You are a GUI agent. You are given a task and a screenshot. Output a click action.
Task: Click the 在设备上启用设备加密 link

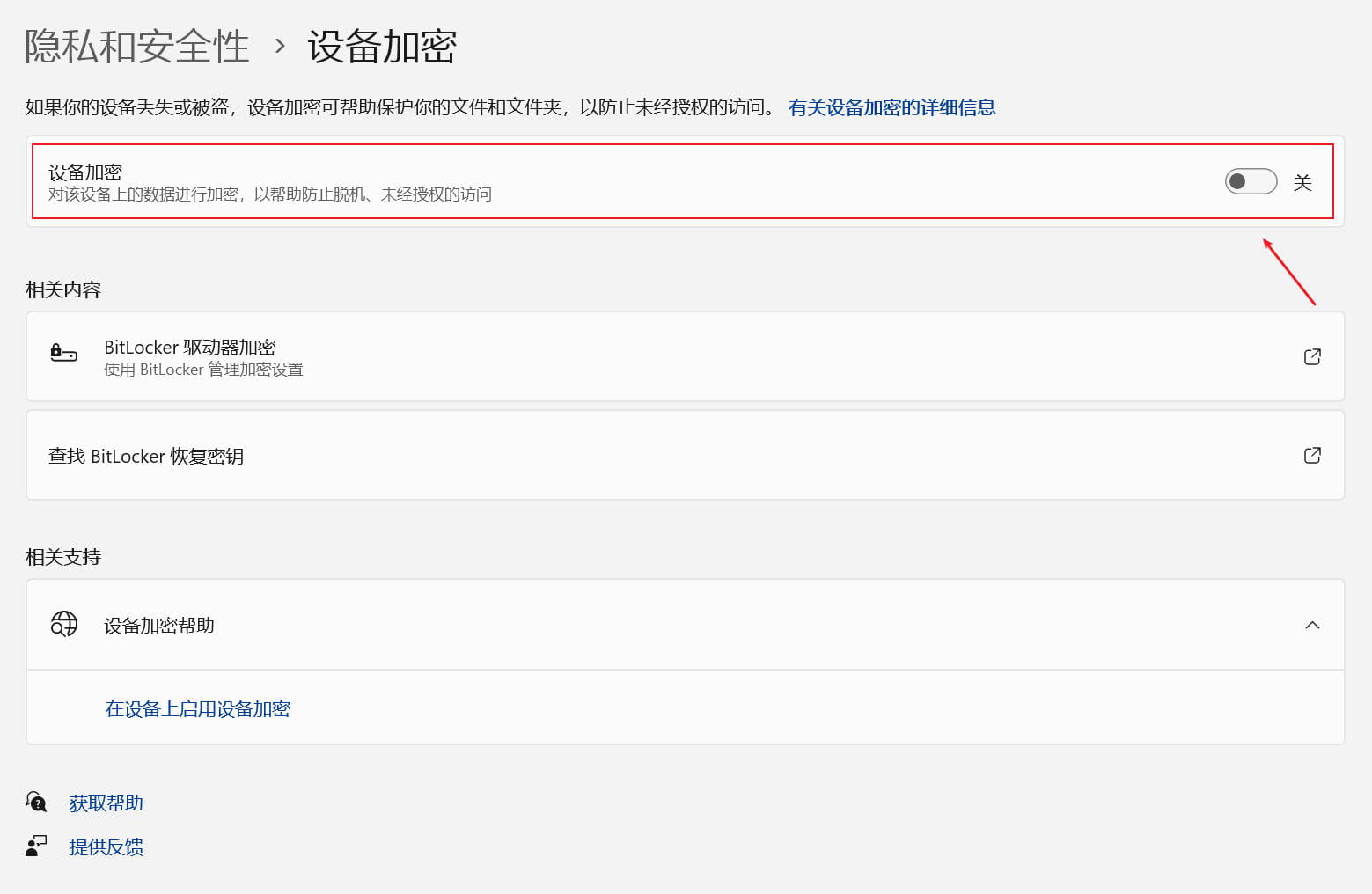pos(197,708)
